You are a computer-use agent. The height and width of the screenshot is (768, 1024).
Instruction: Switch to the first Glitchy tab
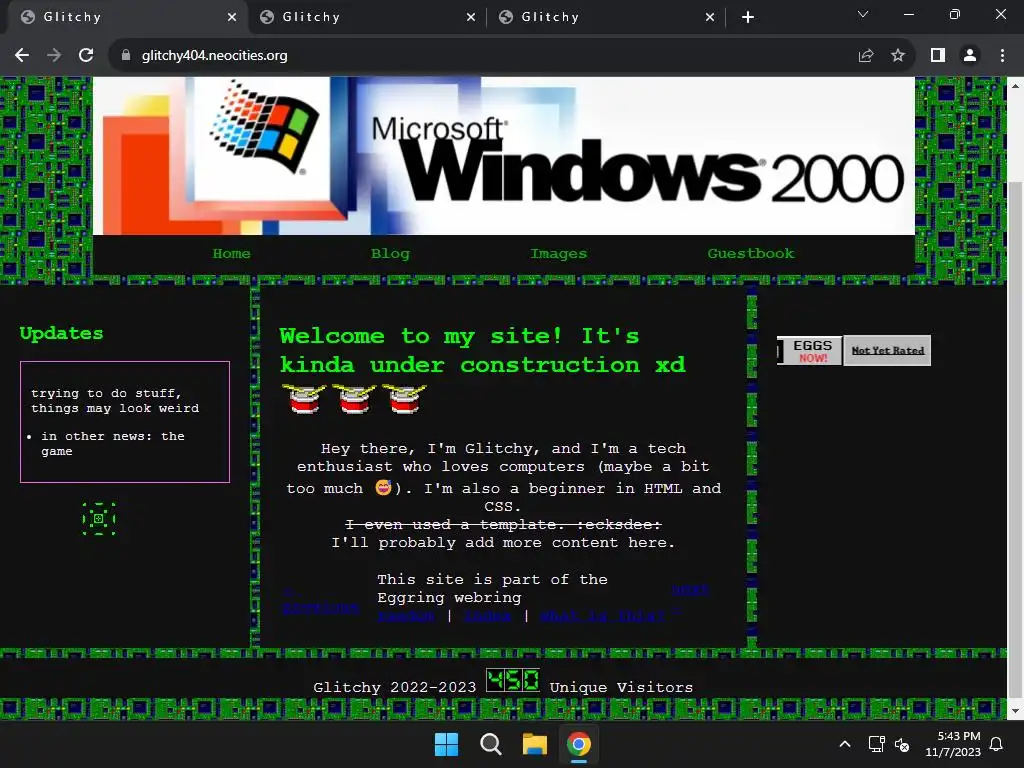pos(127,17)
